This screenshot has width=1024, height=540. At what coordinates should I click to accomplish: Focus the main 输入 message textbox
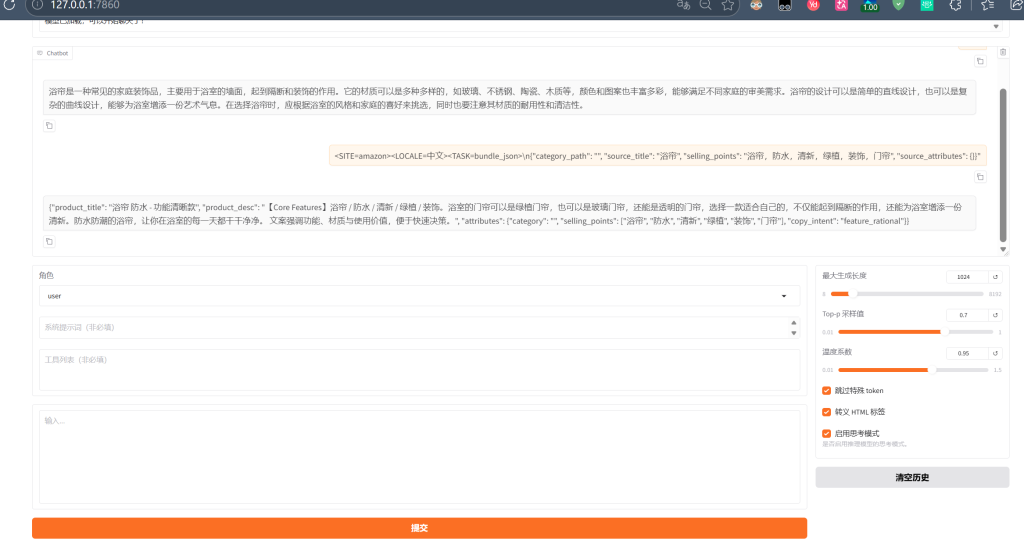(x=419, y=456)
